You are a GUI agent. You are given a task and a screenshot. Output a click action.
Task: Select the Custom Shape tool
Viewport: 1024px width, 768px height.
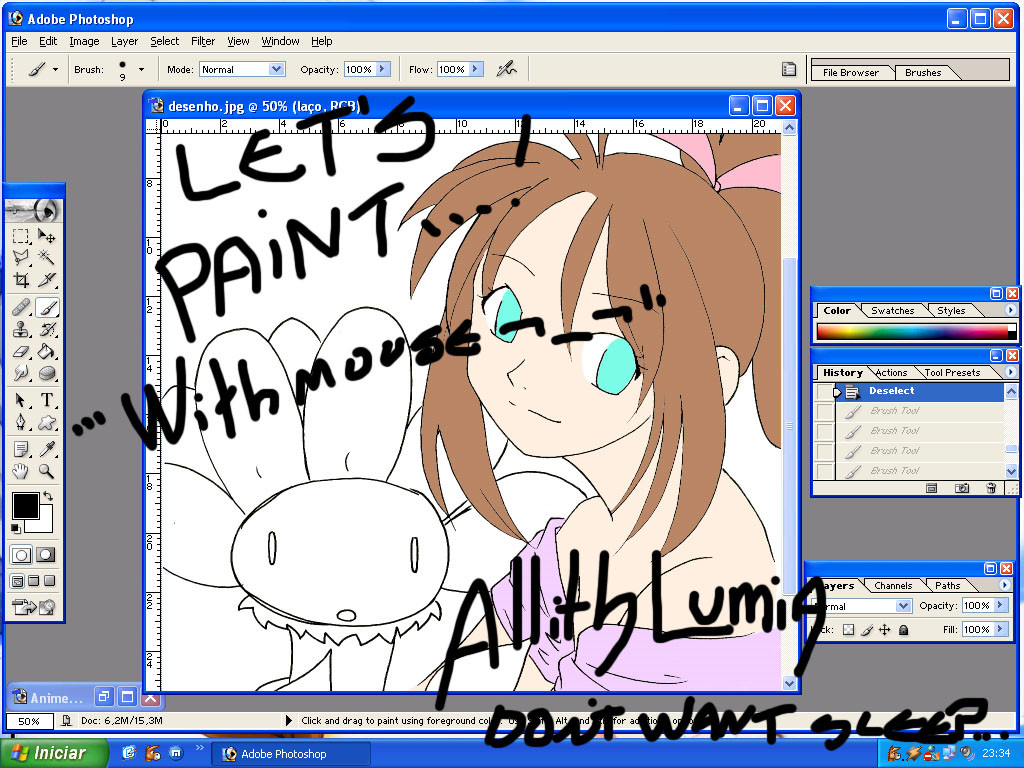(46, 422)
